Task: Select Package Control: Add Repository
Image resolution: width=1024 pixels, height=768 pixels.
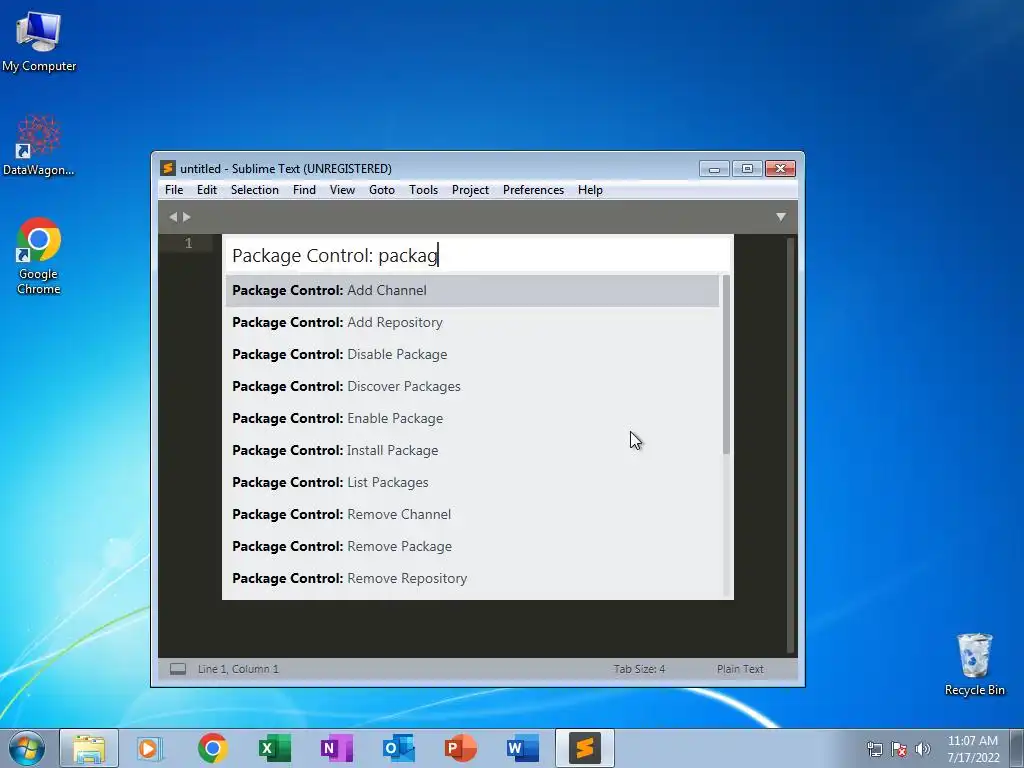Action: [472, 323]
